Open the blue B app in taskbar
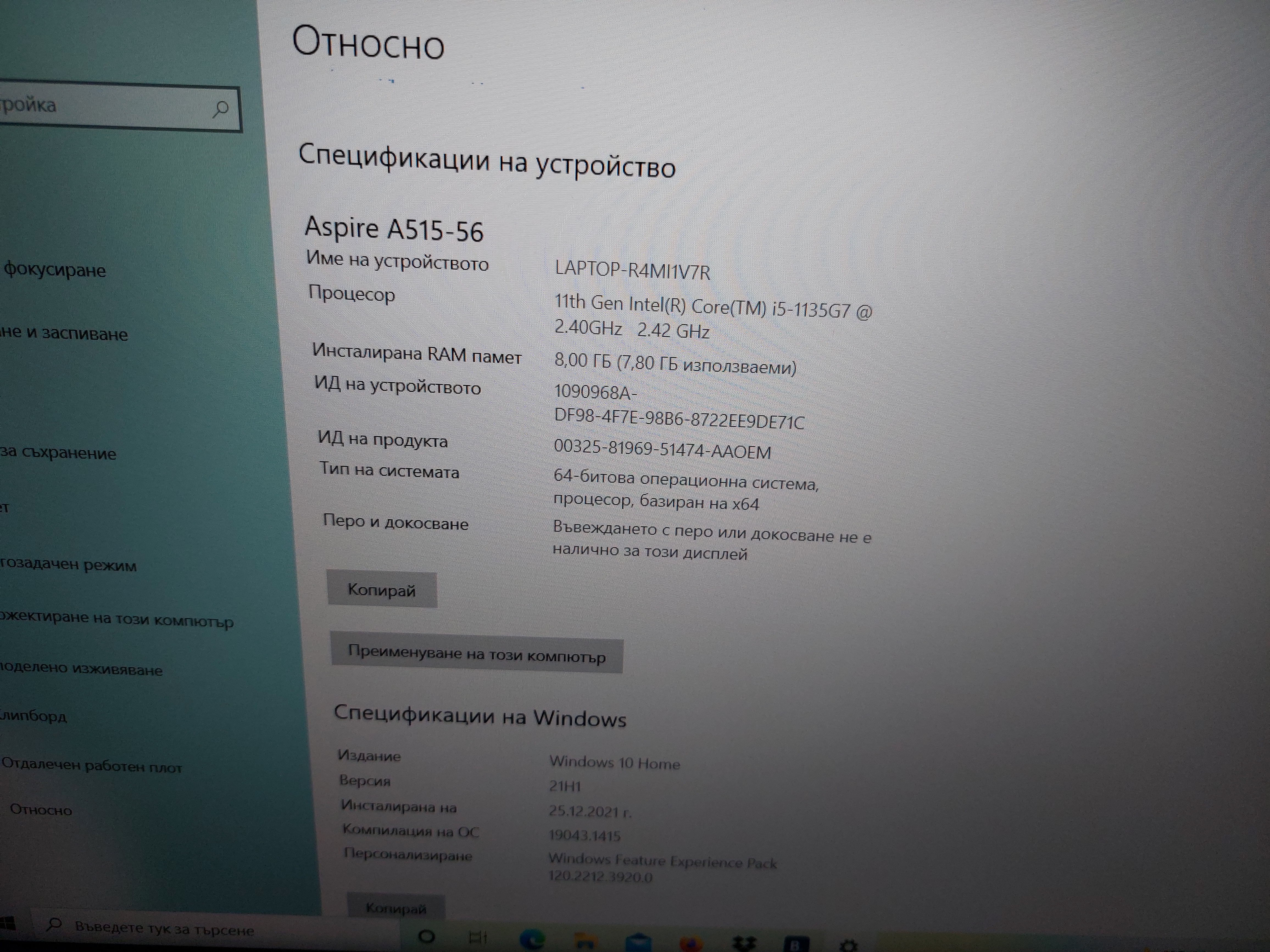Image resolution: width=1270 pixels, height=952 pixels. 796,945
